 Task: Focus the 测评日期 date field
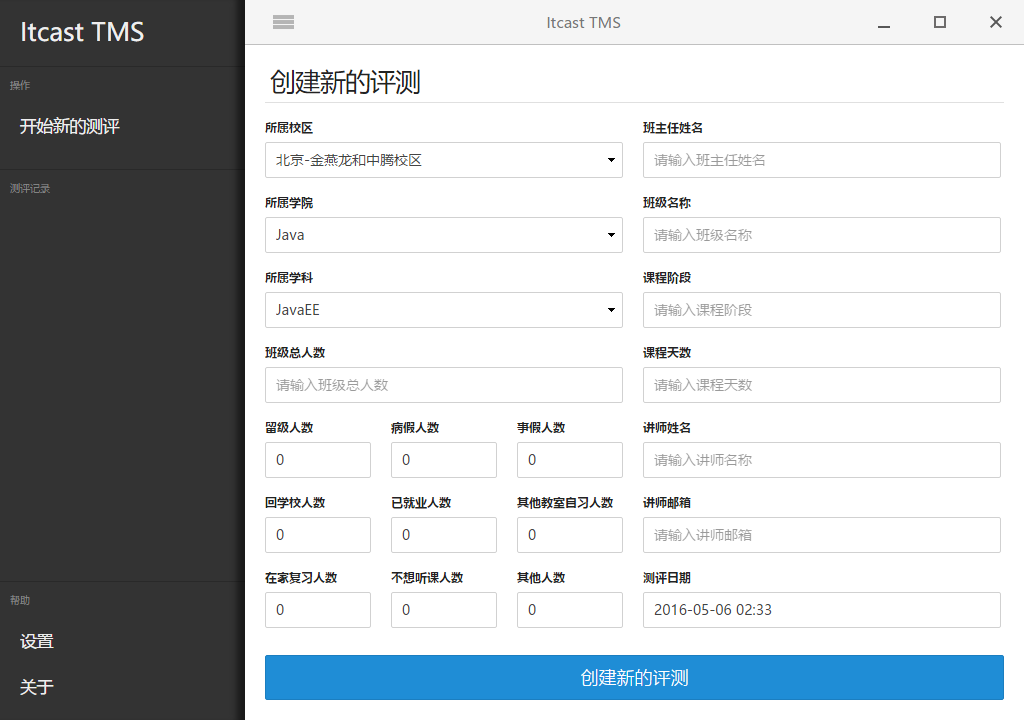(x=822, y=610)
